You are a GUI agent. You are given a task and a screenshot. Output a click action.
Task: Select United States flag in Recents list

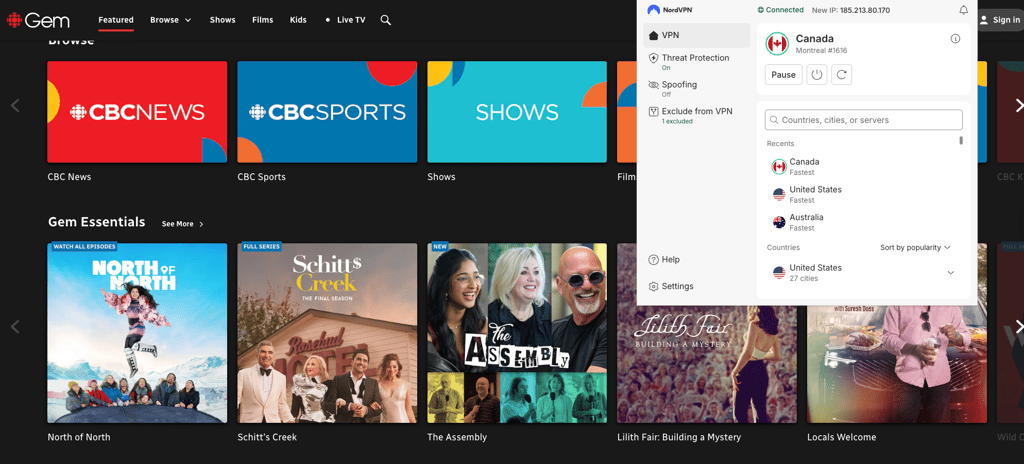pyautogui.click(x=778, y=194)
